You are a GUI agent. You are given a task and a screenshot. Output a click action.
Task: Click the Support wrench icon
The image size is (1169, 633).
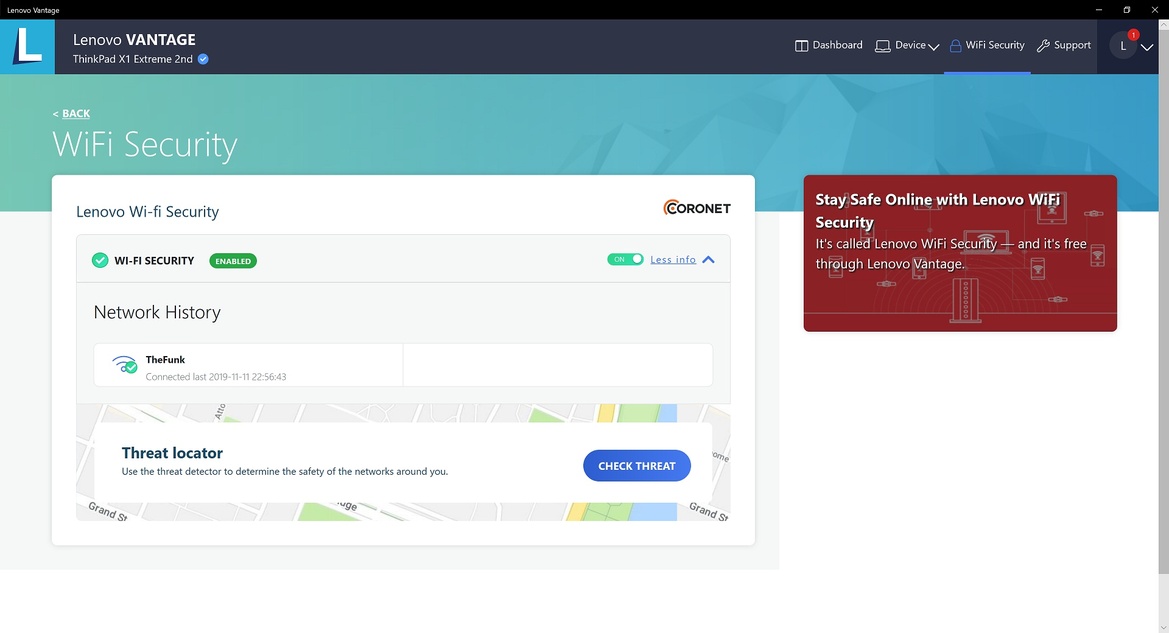tap(1043, 45)
